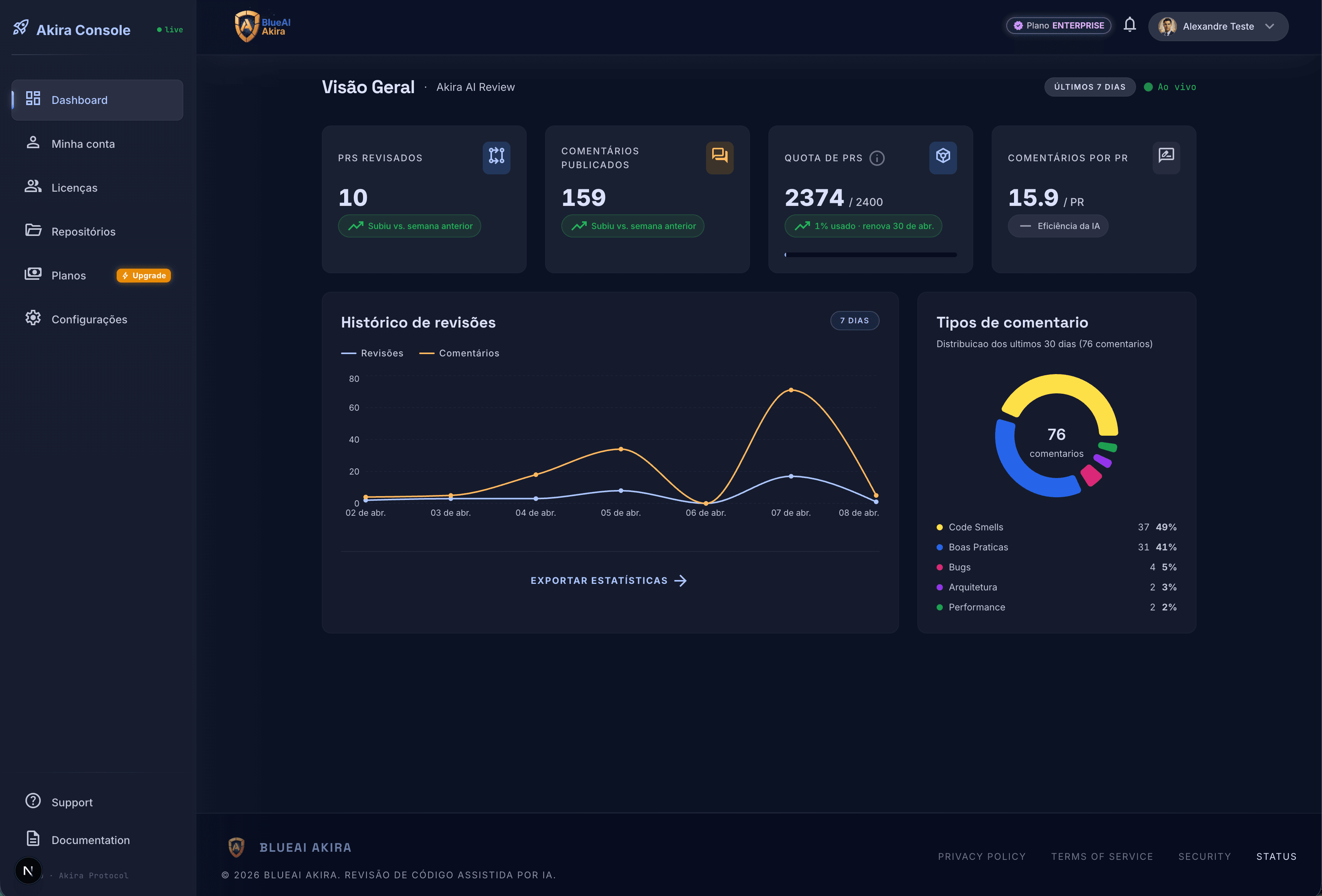Open the 7 Dias filter on Histórico de revisões
The image size is (1322, 896).
(854, 320)
